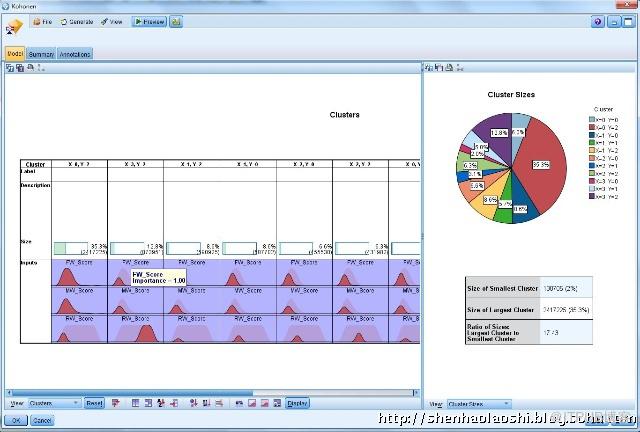Click the Preview button

149,22
